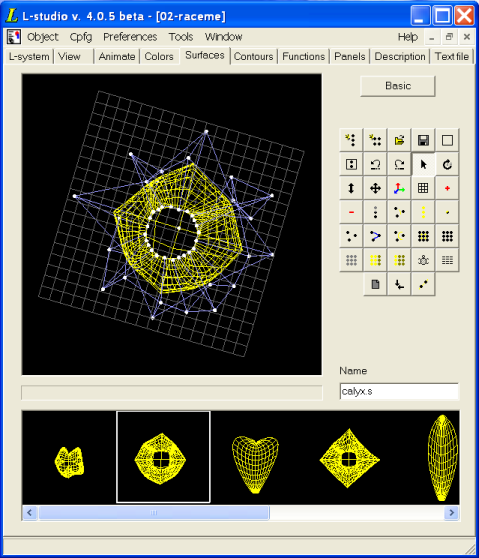
Task: Select the circular rotate tool
Action: tap(447, 164)
